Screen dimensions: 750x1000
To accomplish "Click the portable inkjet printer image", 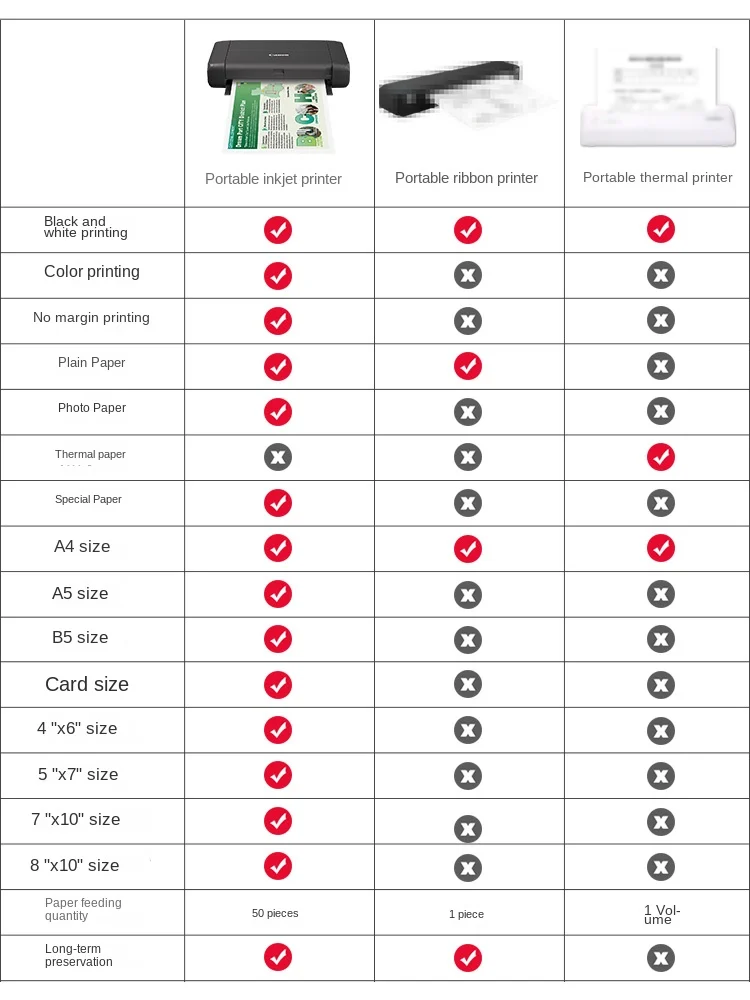I will (271, 93).
